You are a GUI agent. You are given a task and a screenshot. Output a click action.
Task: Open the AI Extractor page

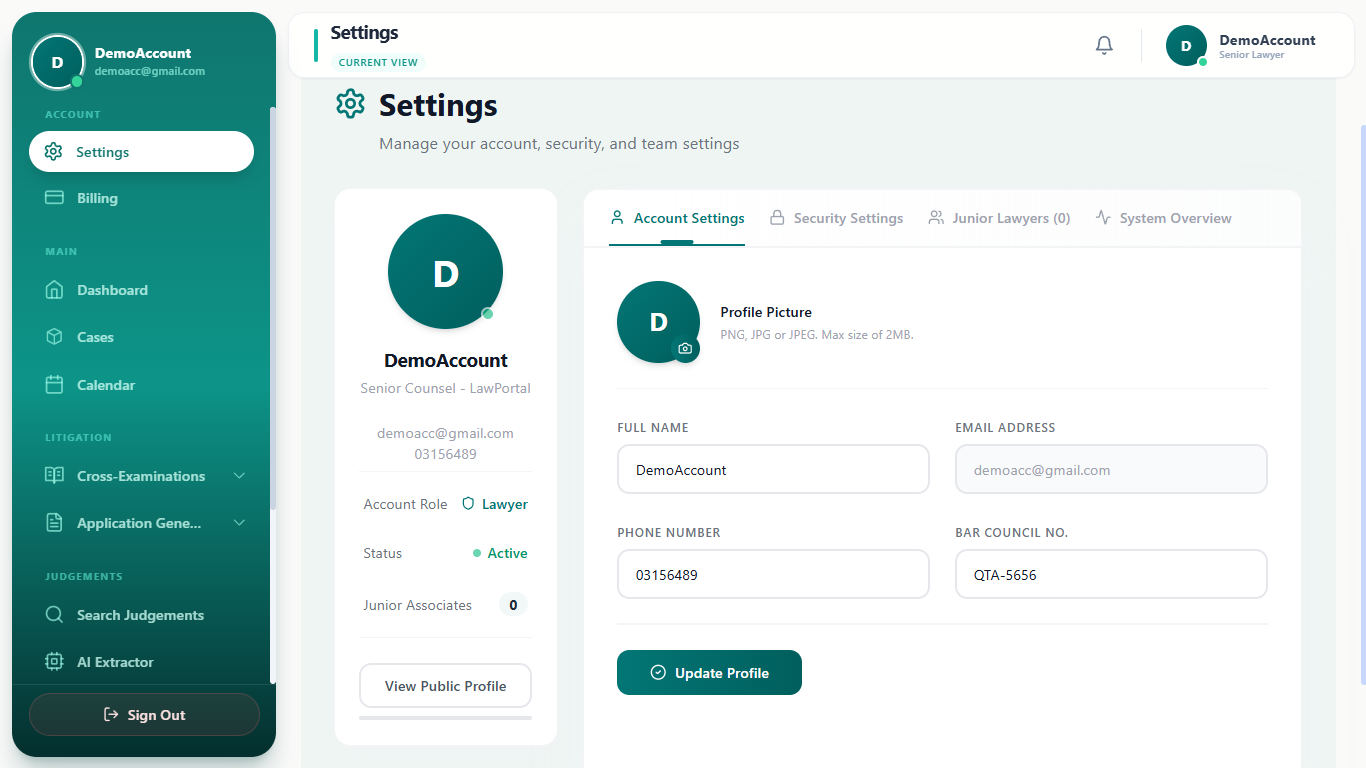click(x=141, y=662)
